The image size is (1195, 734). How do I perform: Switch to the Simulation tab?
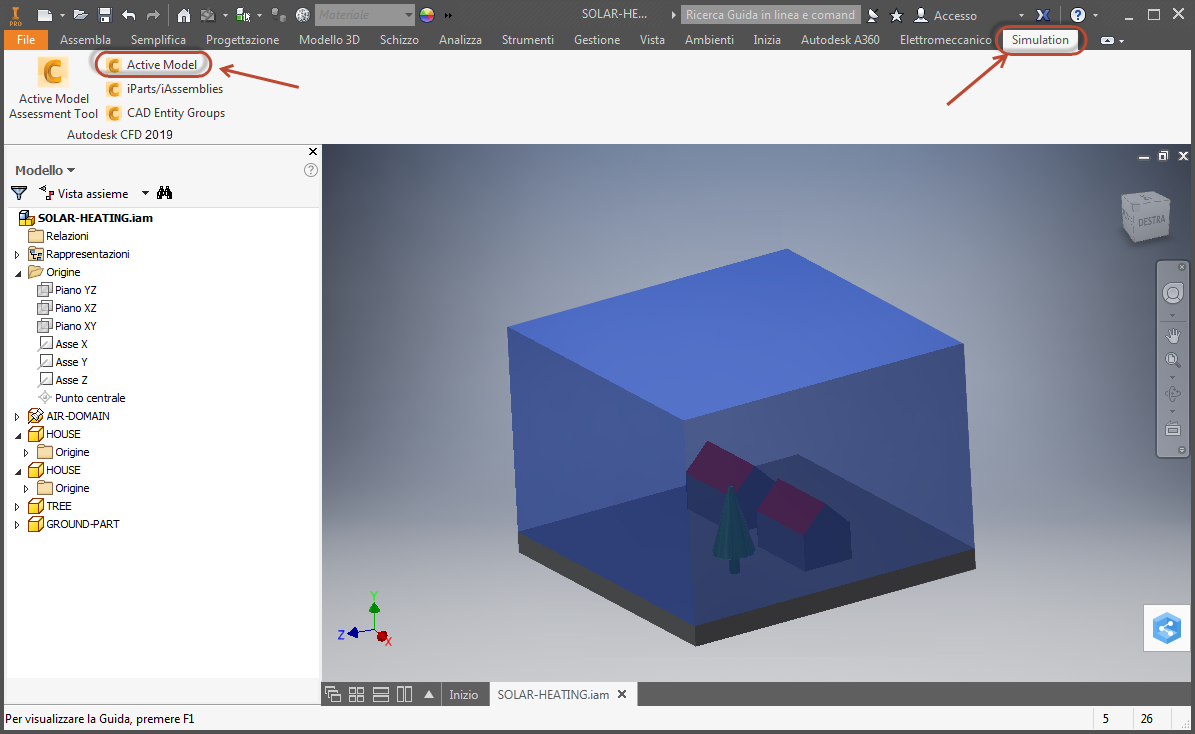[1040, 40]
